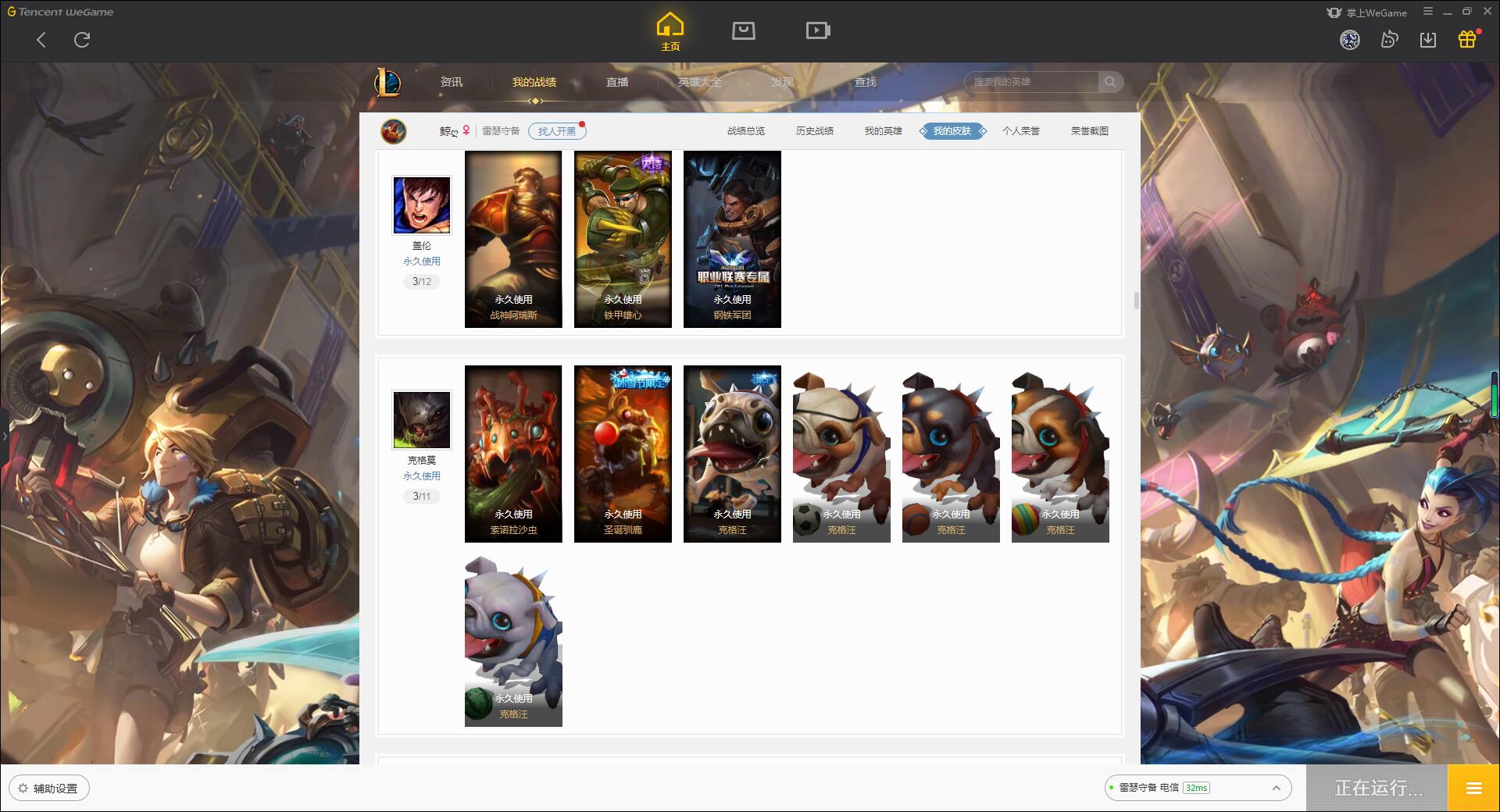Open the game controller share icon

point(1389,40)
